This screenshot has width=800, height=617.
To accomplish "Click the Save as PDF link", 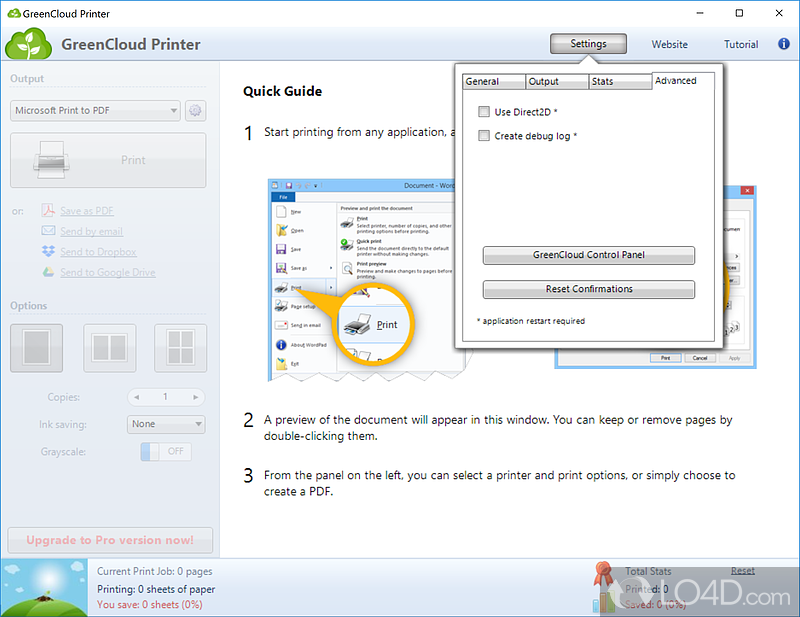I will [x=87, y=211].
